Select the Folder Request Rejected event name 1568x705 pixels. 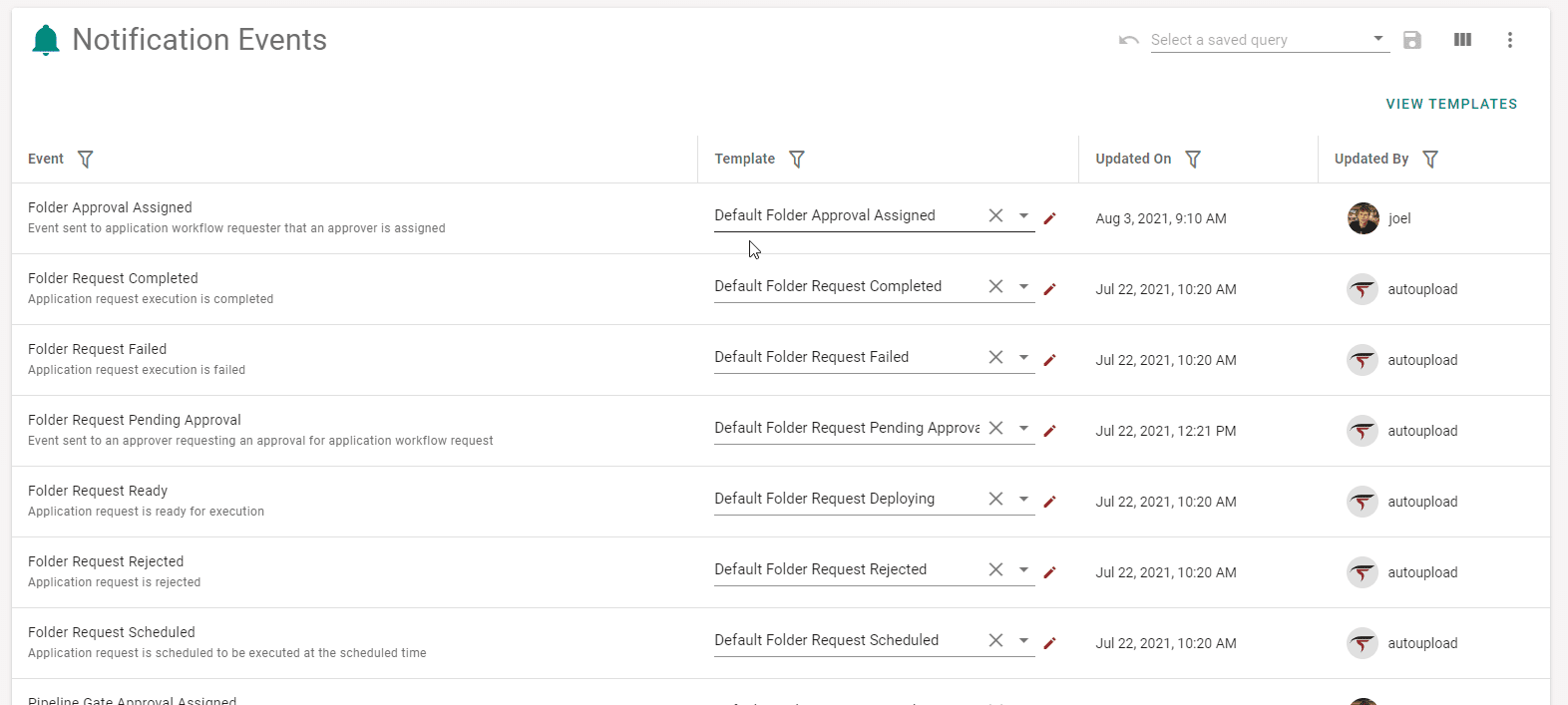click(106, 561)
